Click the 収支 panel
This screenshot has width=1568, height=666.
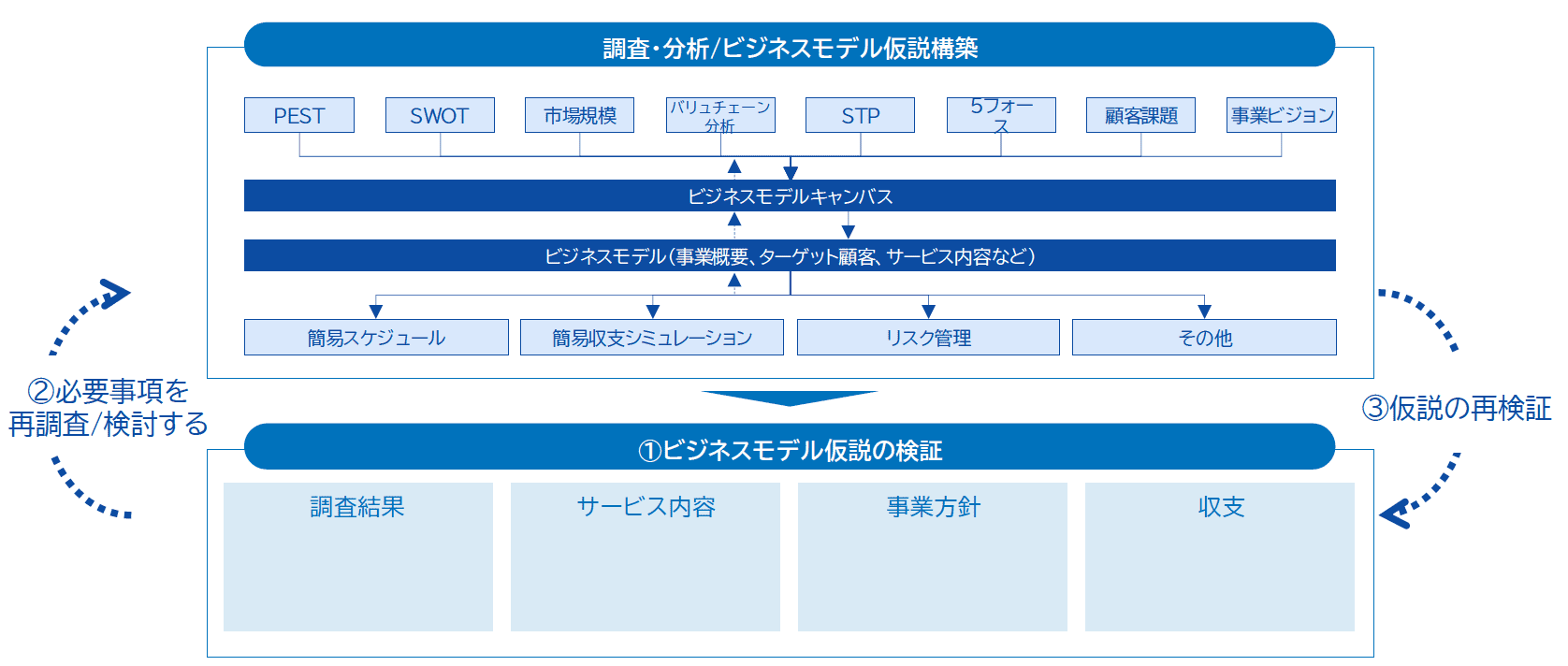pyautogui.click(x=1220, y=557)
